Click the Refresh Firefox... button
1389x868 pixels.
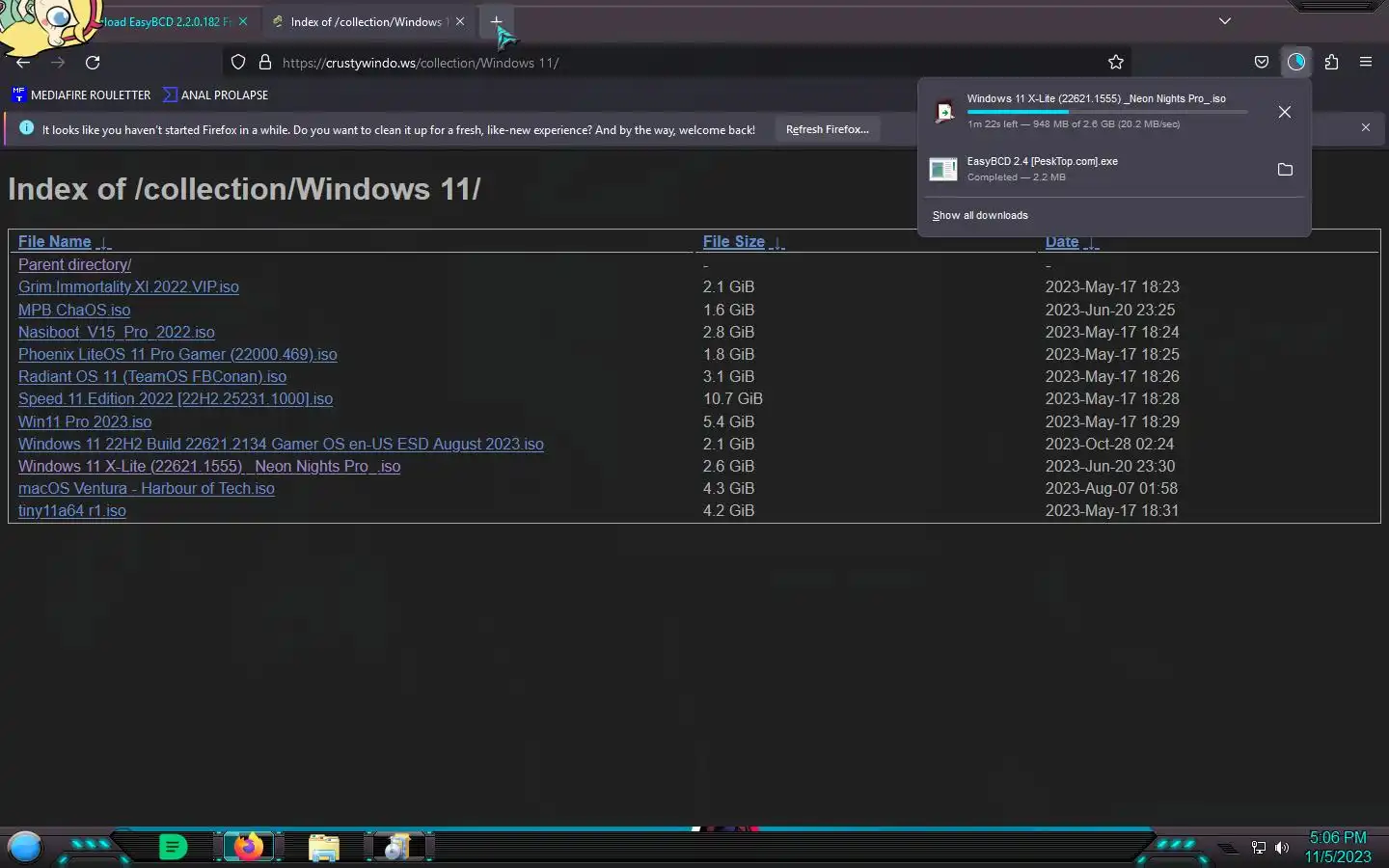[827, 129]
